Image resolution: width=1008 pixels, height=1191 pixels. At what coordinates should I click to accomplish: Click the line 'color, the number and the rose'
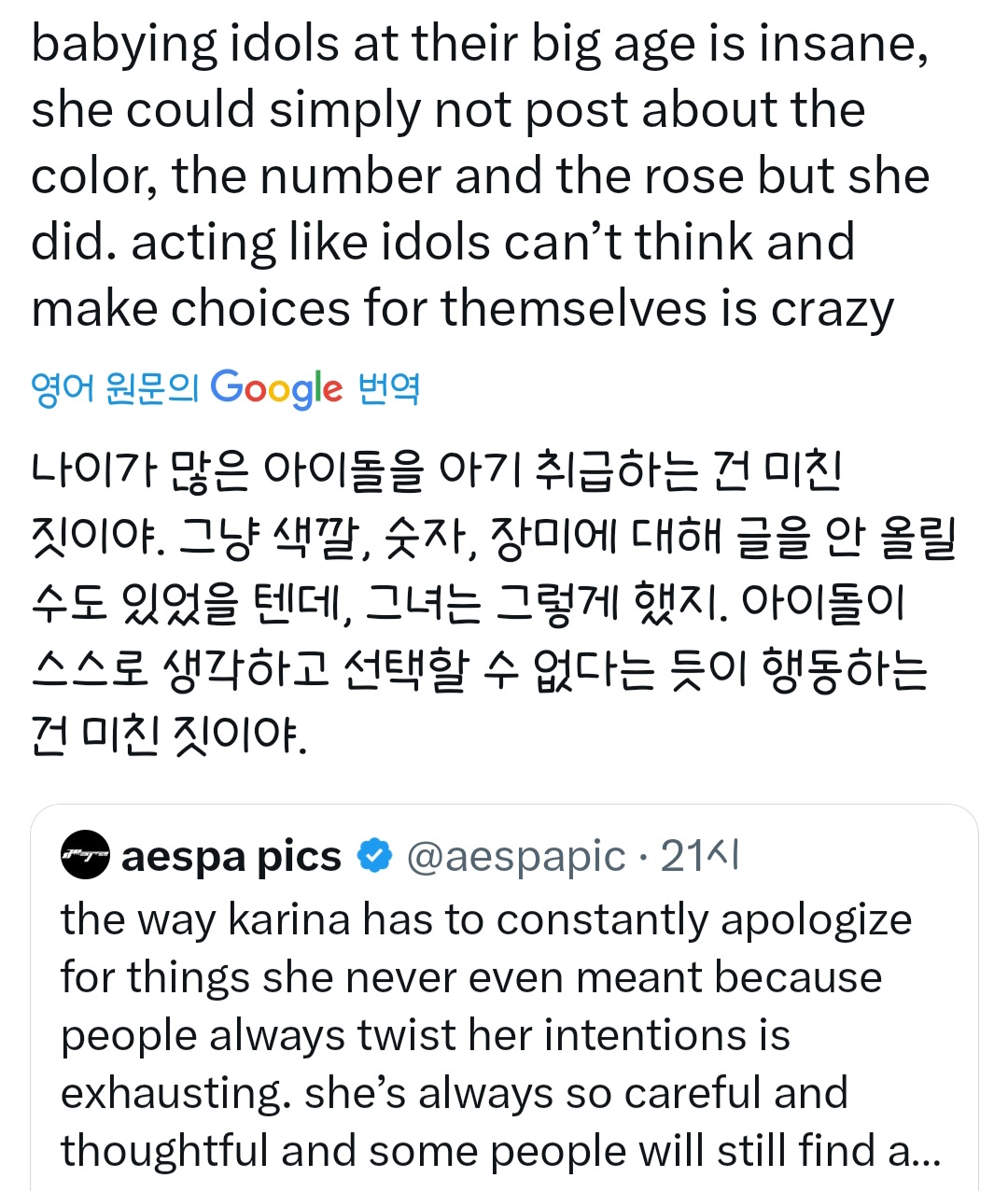click(480, 176)
